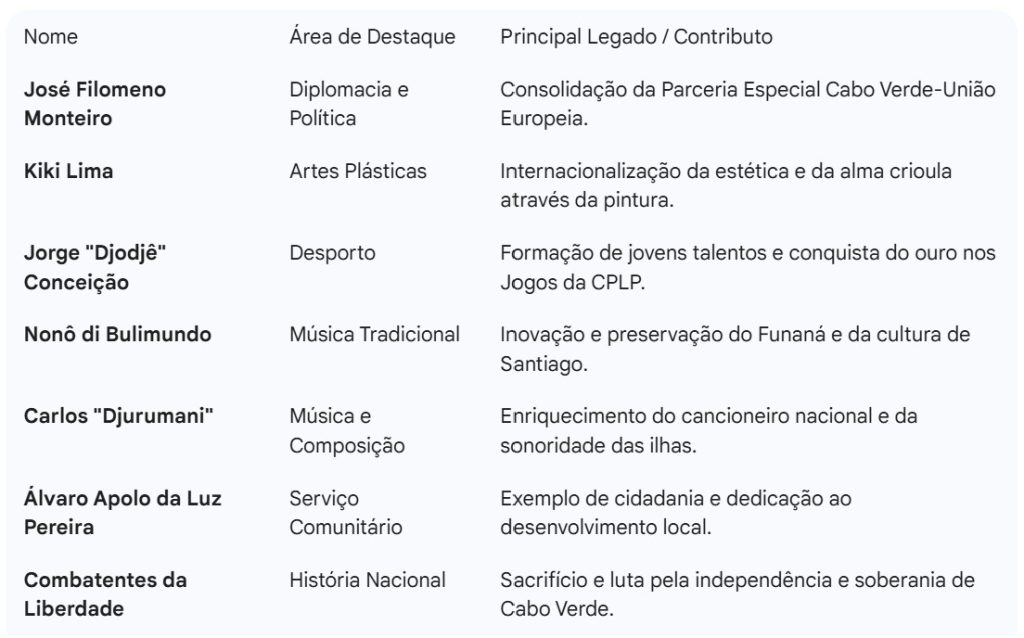
Task: Click the "Artes Plásticas" cell
Action: (358, 171)
